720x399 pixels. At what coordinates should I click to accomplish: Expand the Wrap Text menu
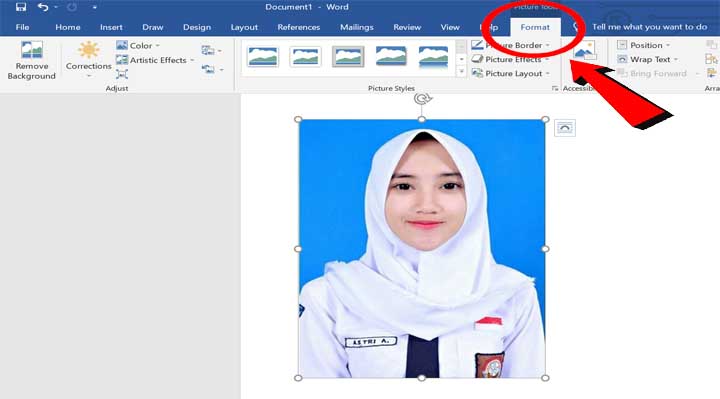coord(647,59)
